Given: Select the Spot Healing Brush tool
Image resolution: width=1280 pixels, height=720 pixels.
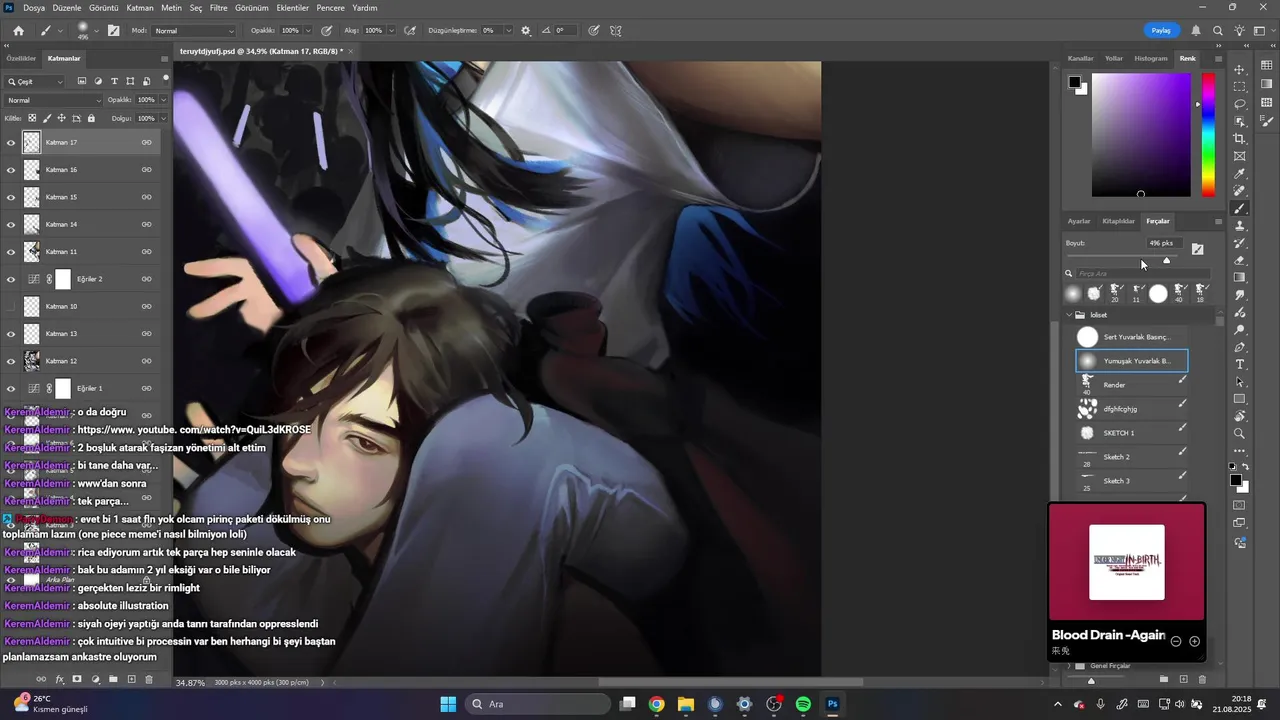Looking at the screenshot, I should tap(1240, 191).
